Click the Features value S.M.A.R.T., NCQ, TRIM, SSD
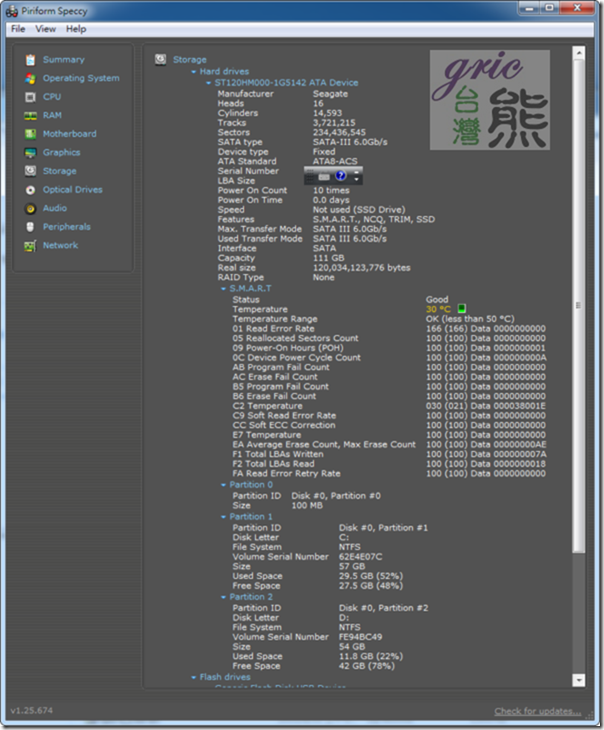The height and width of the screenshot is (730, 604). pos(374,219)
